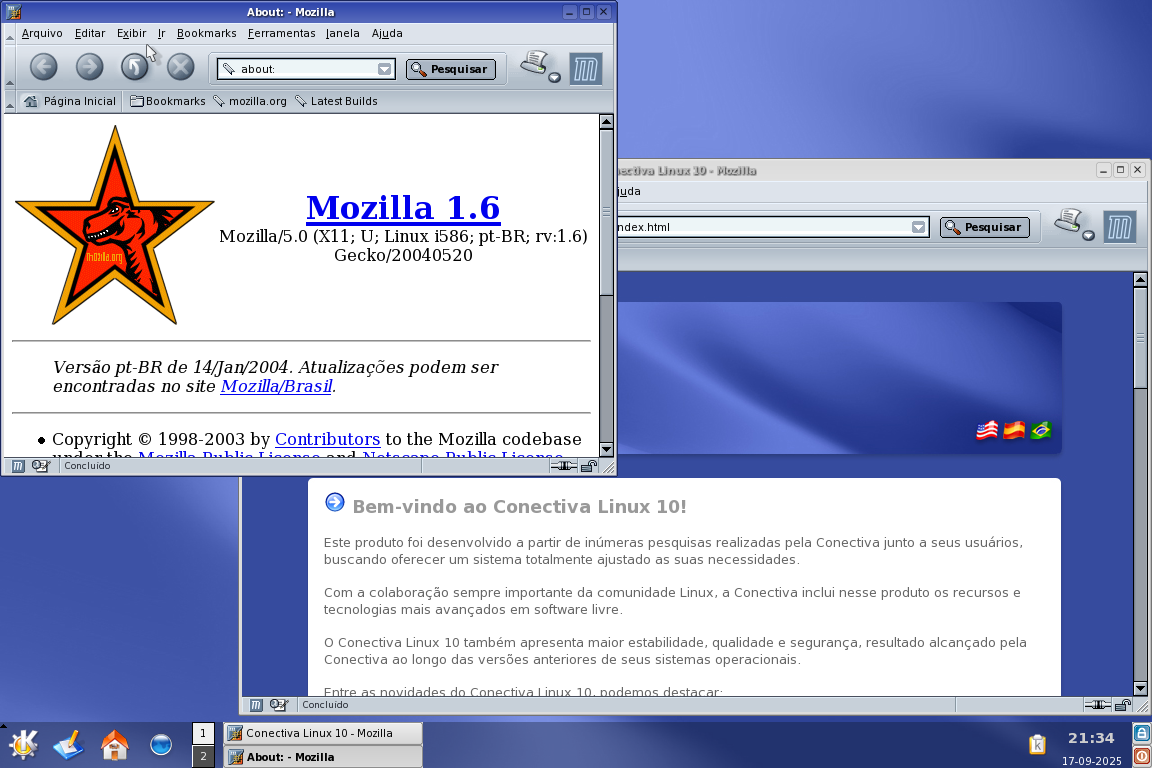The height and width of the screenshot is (768, 1152).
Task: Click the Mozilla/Brasil link
Action: tap(275, 386)
